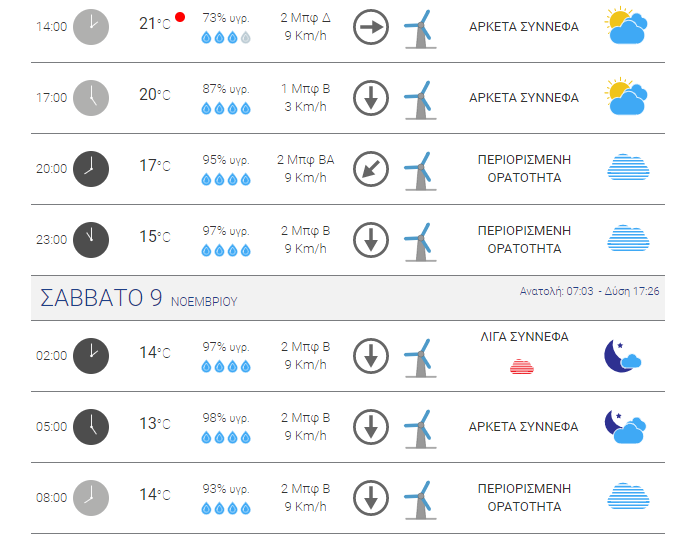Screen dimensions: 687x536
Task: Click the 21°C temperature at 14:00
Action: [155, 24]
